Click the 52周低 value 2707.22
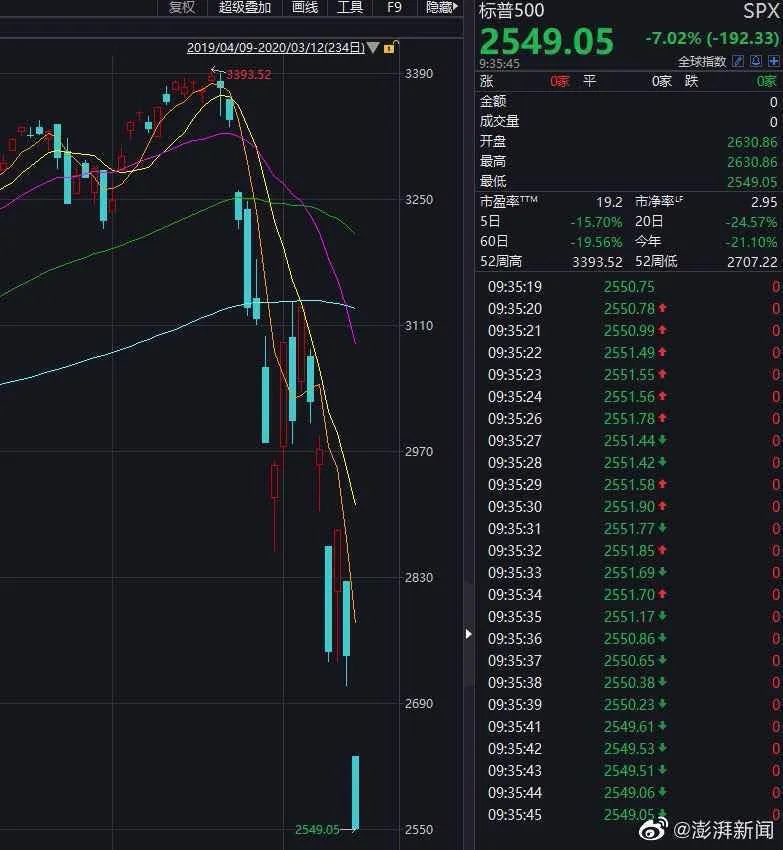This screenshot has width=783, height=850. 752,262
